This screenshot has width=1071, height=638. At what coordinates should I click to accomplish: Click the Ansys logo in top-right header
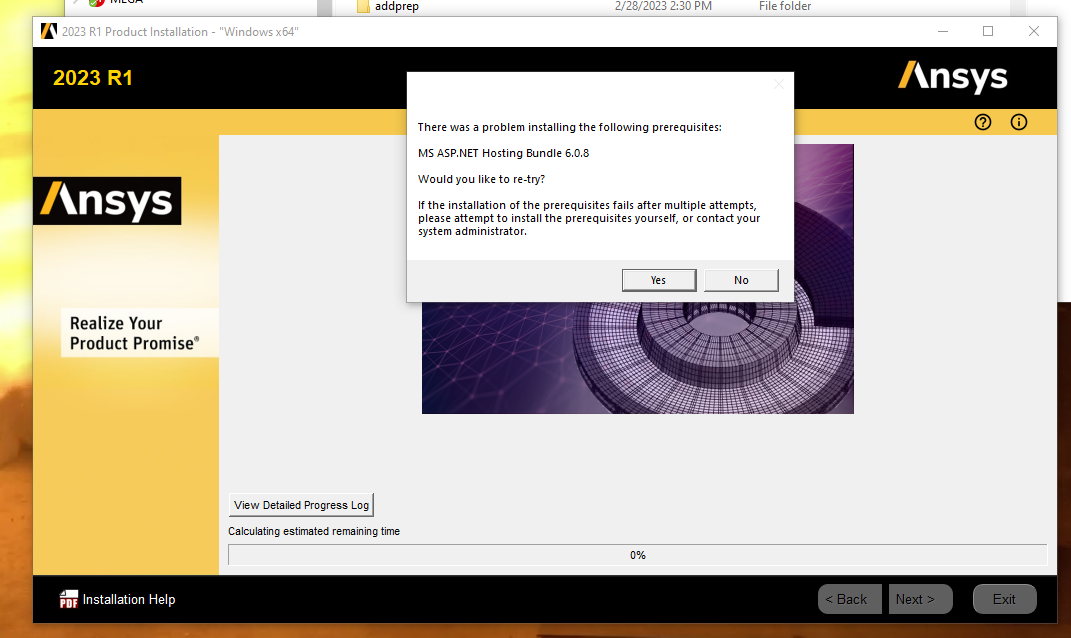(952, 77)
